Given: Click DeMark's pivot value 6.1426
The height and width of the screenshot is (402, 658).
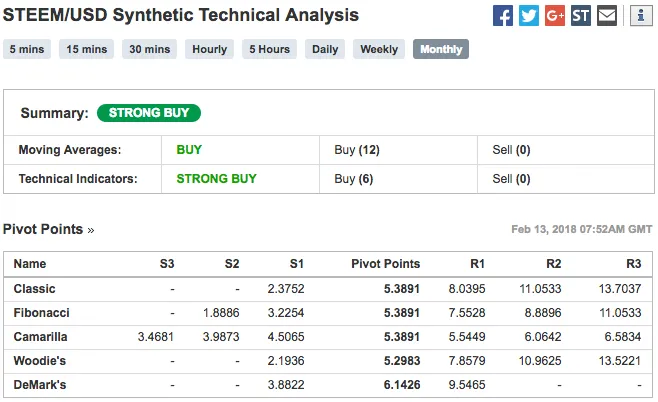Looking at the screenshot, I should [402, 384].
